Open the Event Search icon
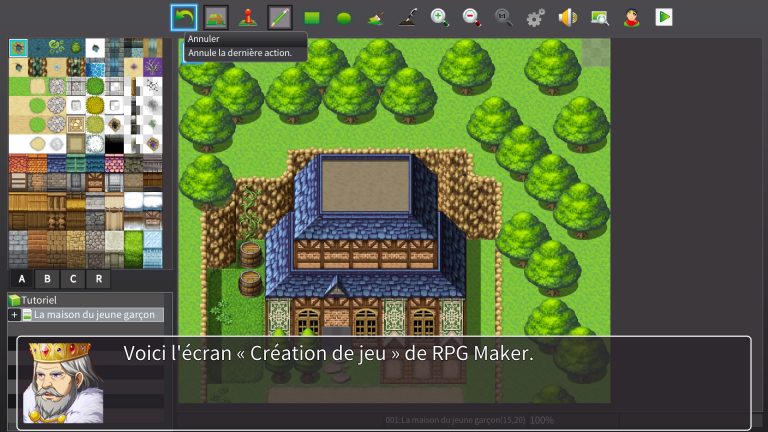This screenshot has height=432, width=768. click(x=600, y=18)
